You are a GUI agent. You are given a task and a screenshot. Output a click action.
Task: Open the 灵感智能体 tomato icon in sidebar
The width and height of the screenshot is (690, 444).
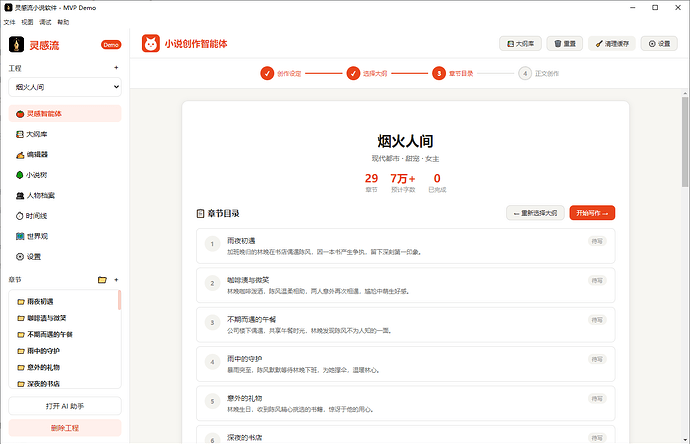[x=20, y=114]
